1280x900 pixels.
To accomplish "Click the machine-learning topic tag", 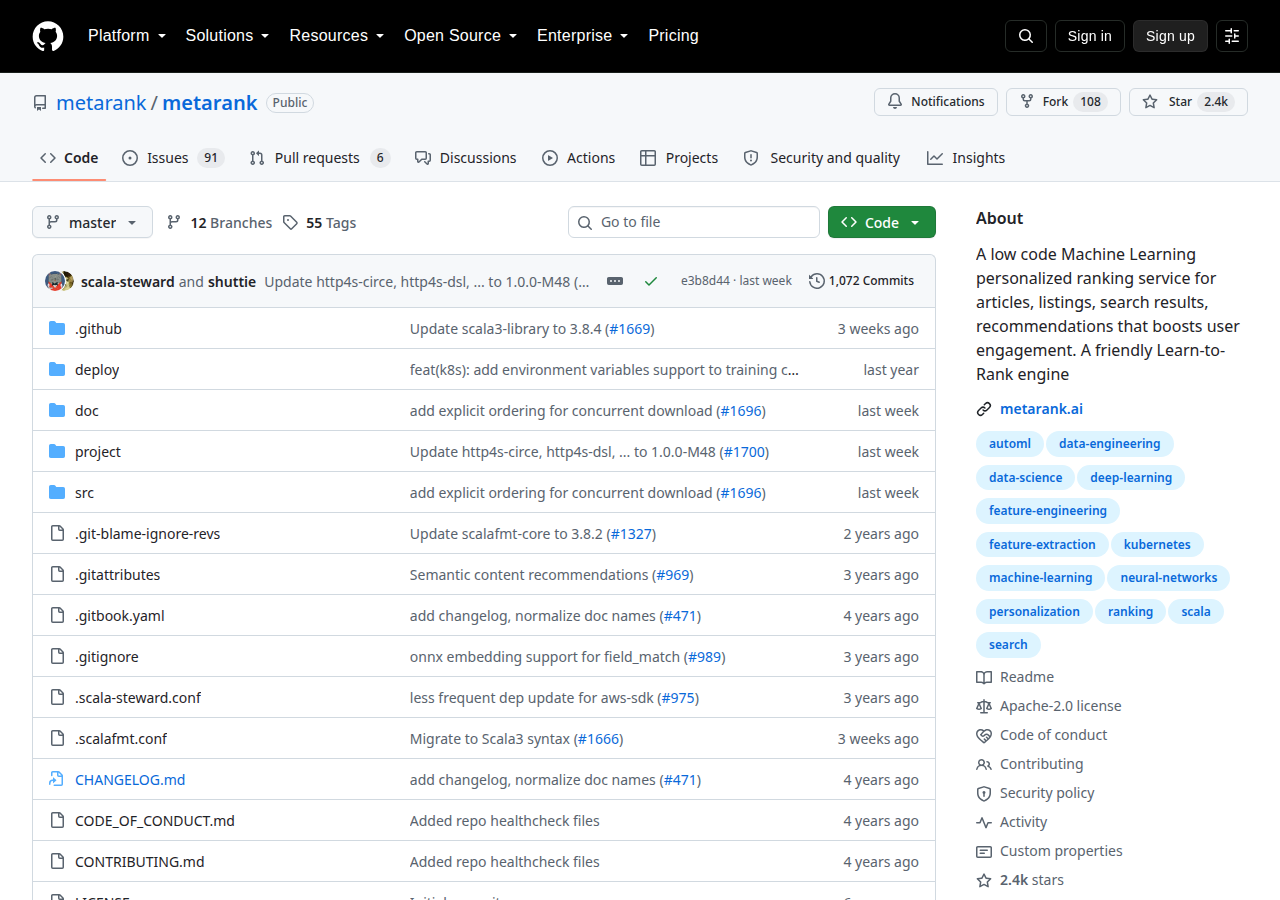I will coord(1040,578).
